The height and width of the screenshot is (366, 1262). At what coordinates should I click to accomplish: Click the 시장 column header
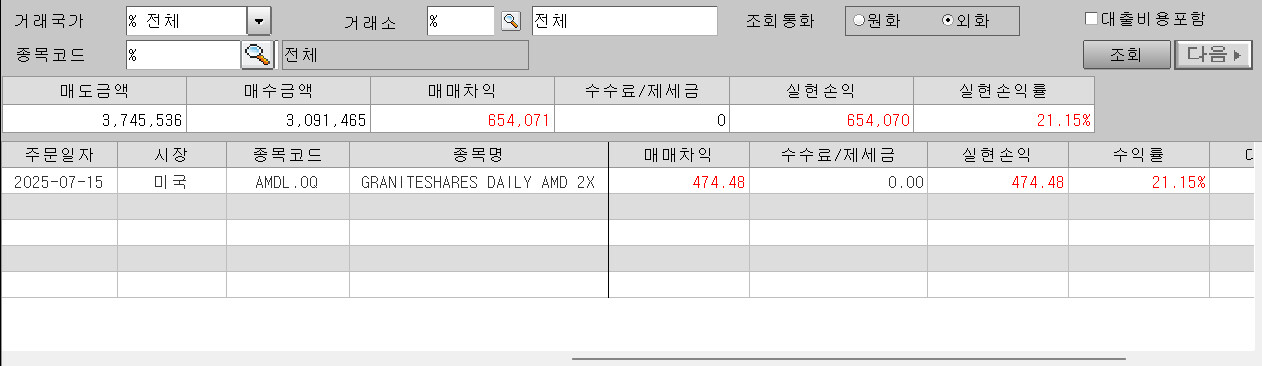[172, 155]
